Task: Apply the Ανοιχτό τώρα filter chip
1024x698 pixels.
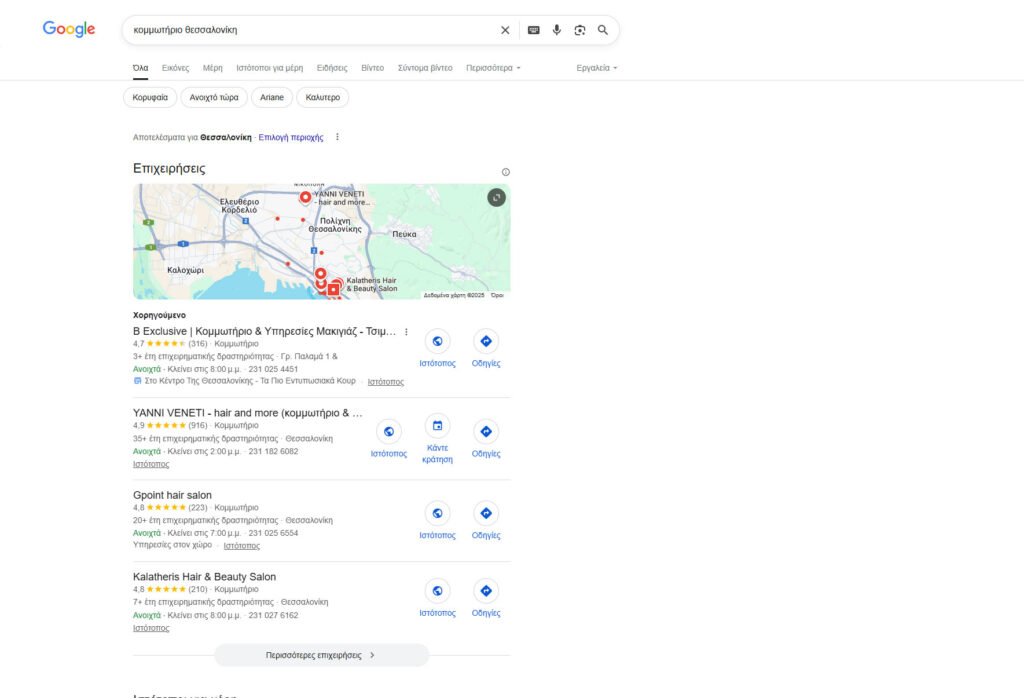Action: coord(214,97)
